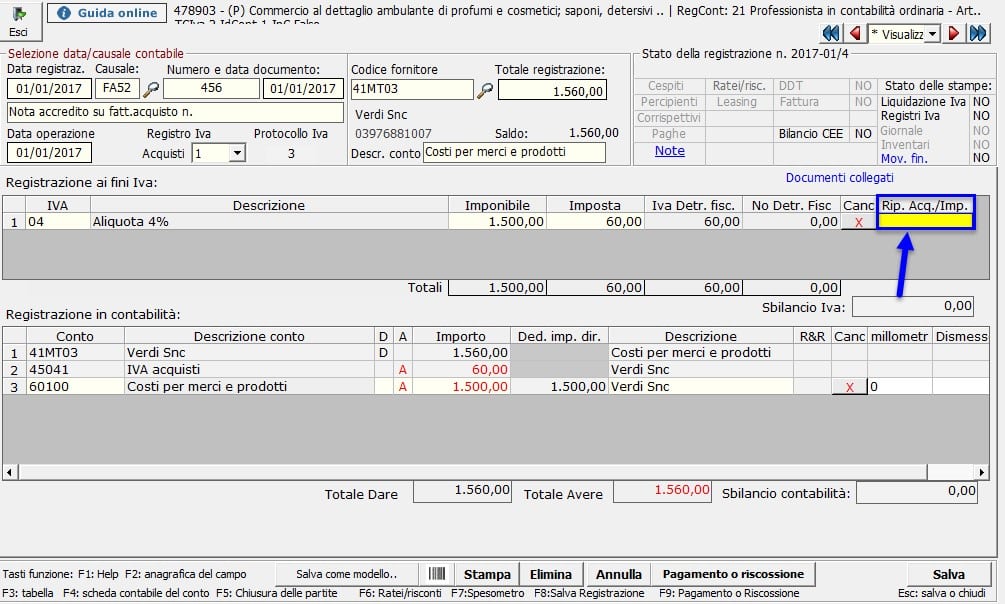Click the Esci exit icon
This screenshot has height=604, width=1005.
pos(19,21)
